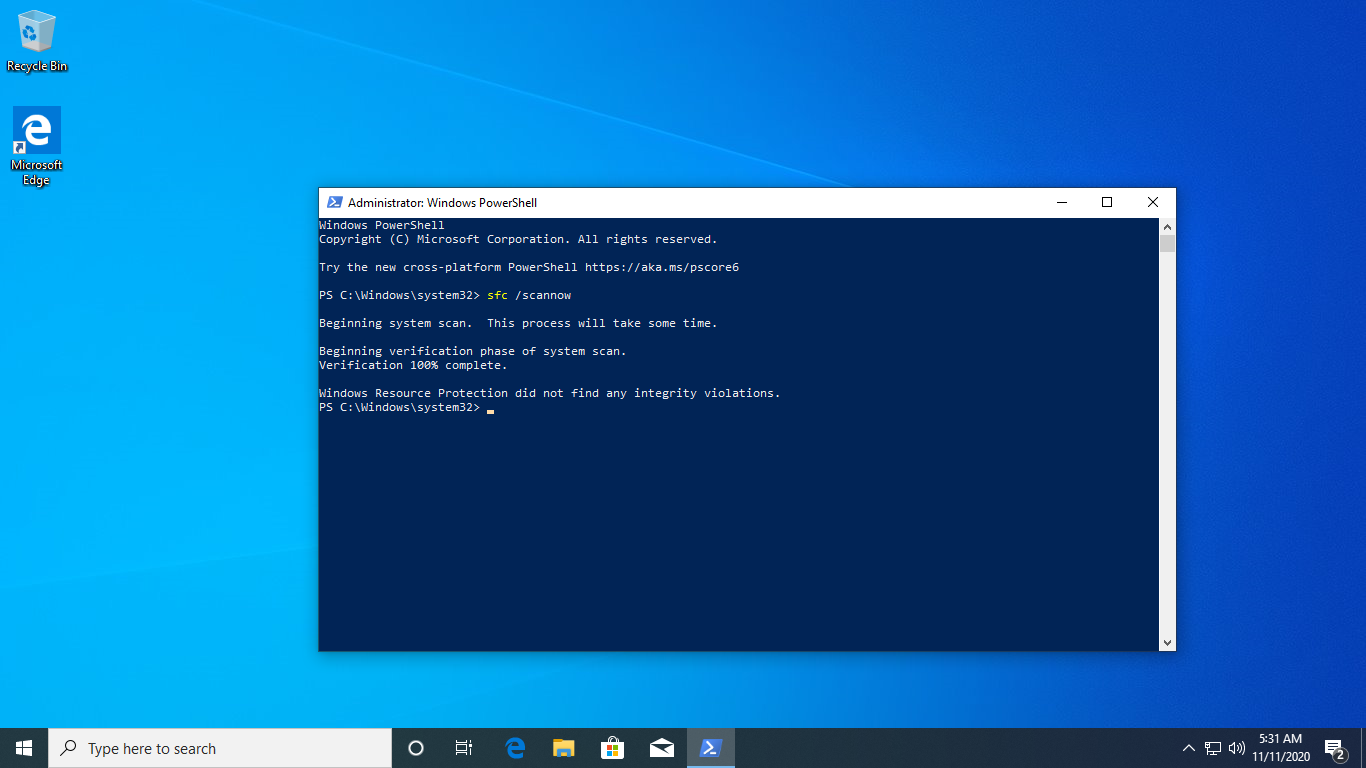The width and height of the screenshot is (1366, 768).
Task: Open the volume control tray icon
Action: (x=1237, y=748)
